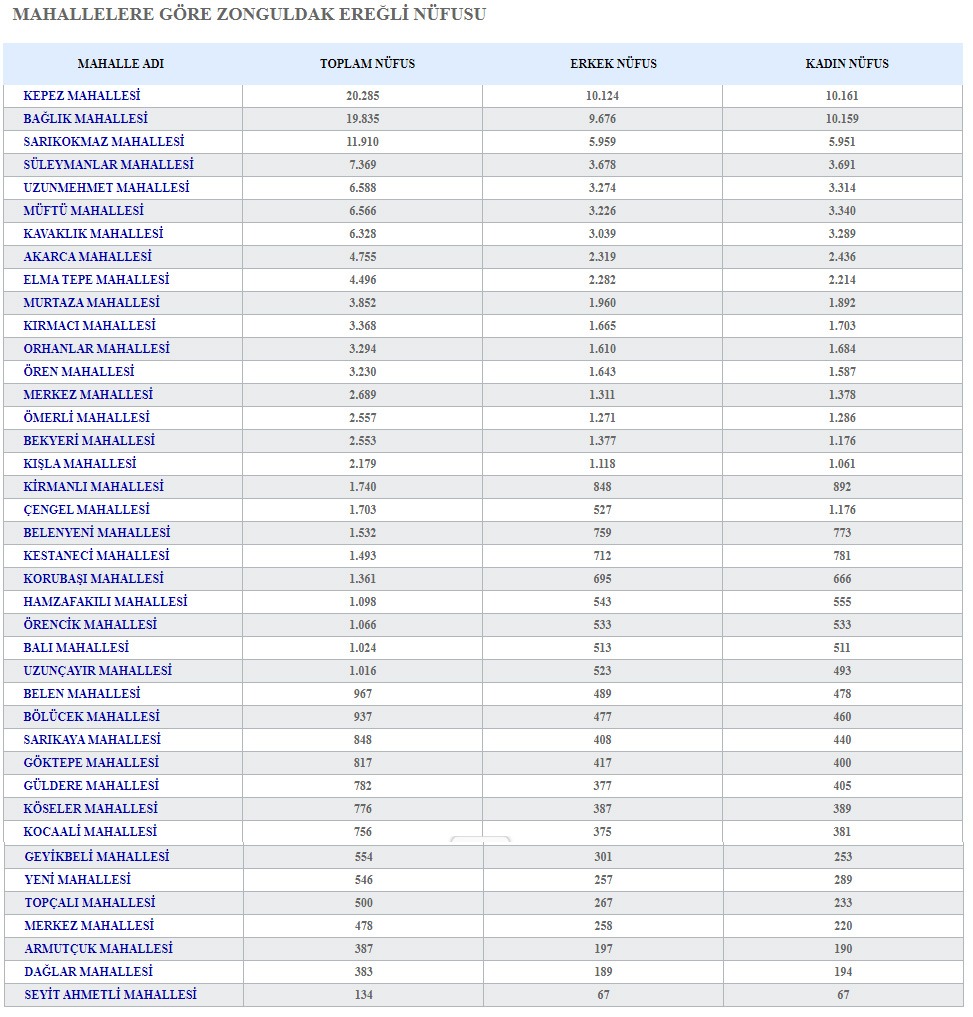Open the ÇENGEL MAHALLESİ link
The height and width of the screenshot is (1017, 973).
click(86, 510)
